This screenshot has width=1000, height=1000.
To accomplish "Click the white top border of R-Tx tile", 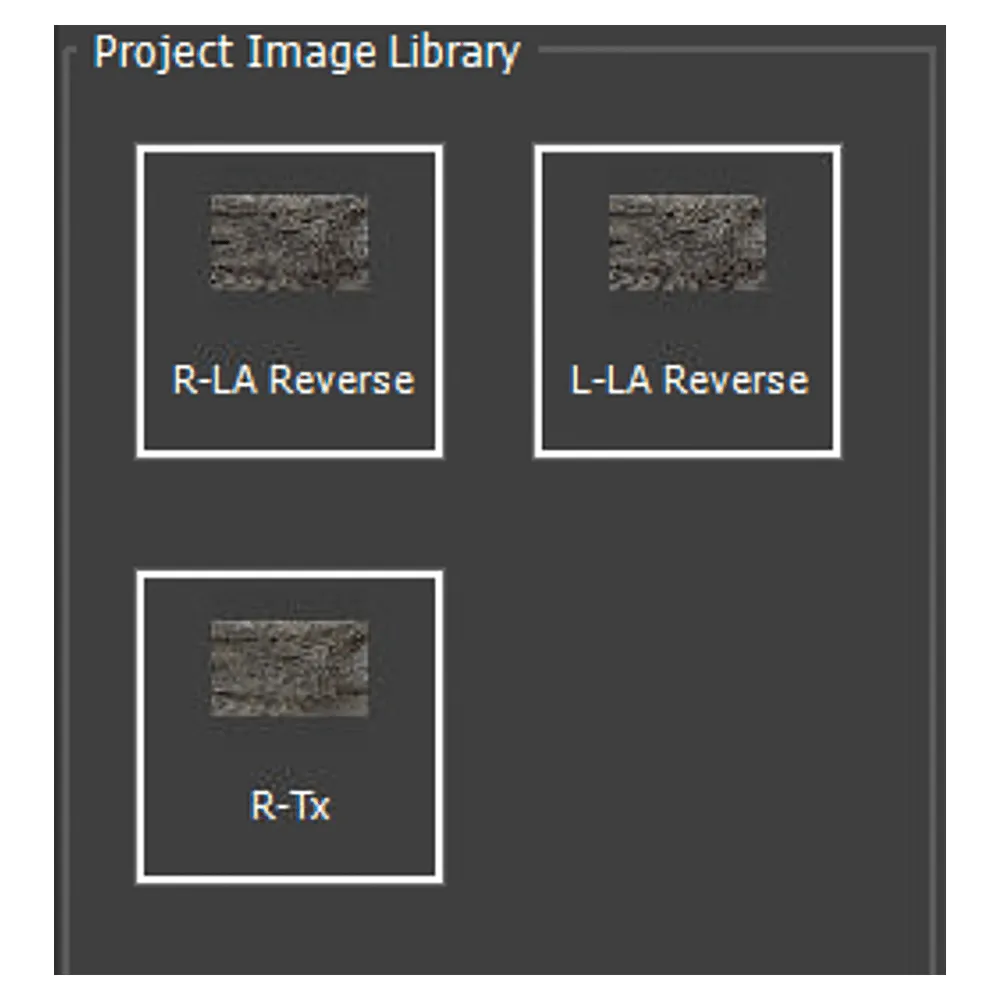I will [289, 575].
